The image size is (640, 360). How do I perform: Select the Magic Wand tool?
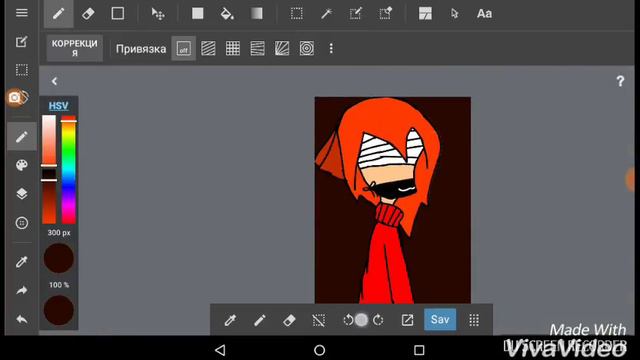click(x=326, y=13)
